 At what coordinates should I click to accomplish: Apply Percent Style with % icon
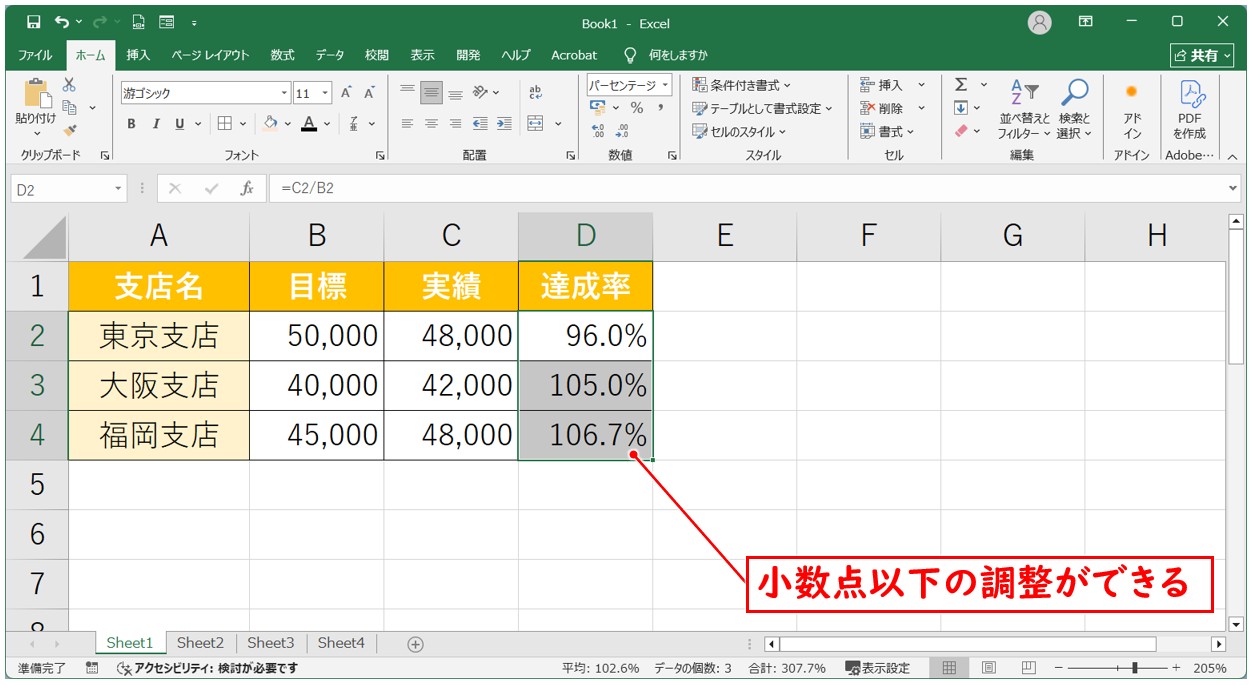[637, 108]
